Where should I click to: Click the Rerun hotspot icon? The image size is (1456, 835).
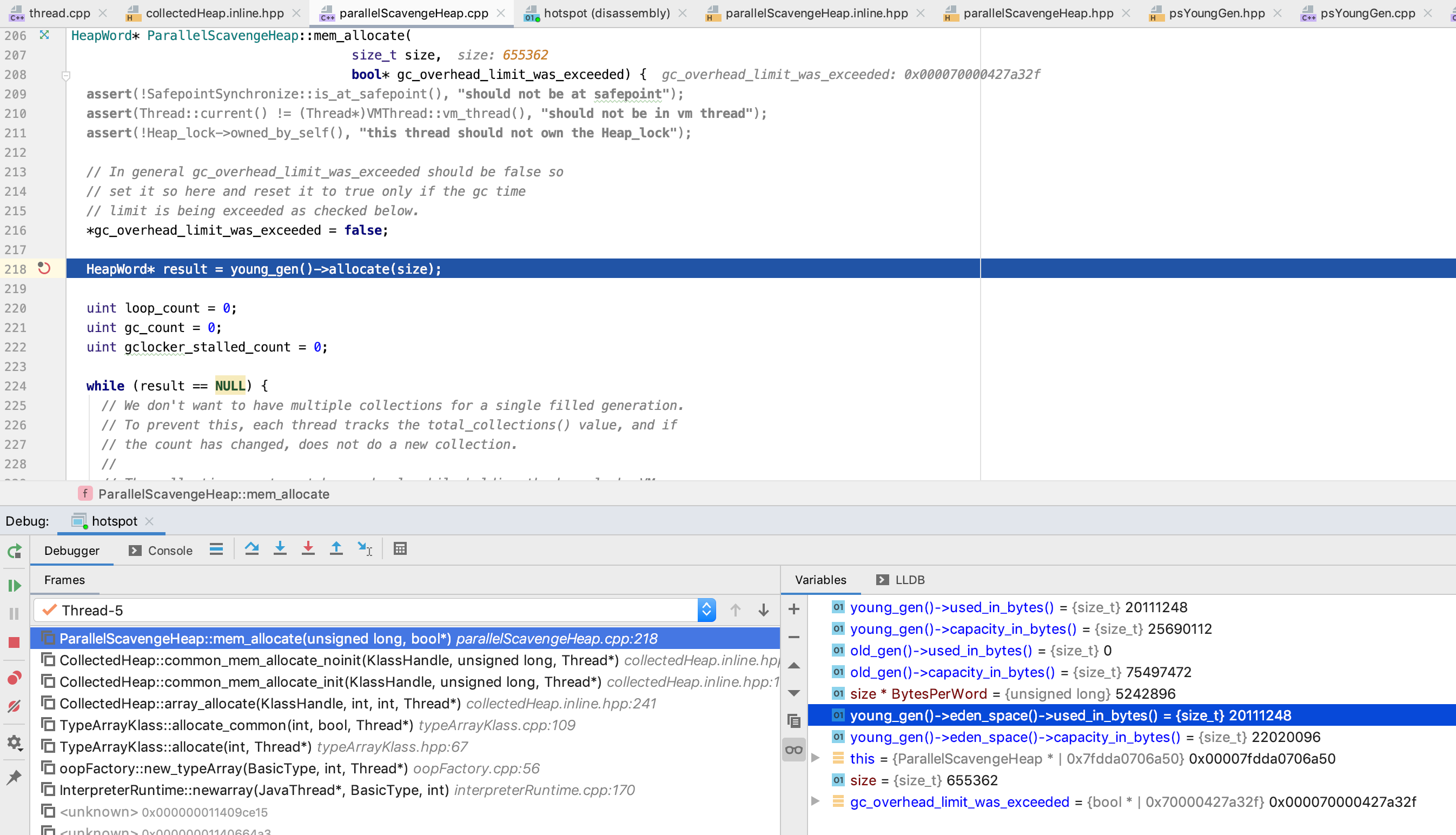[15, 552]
